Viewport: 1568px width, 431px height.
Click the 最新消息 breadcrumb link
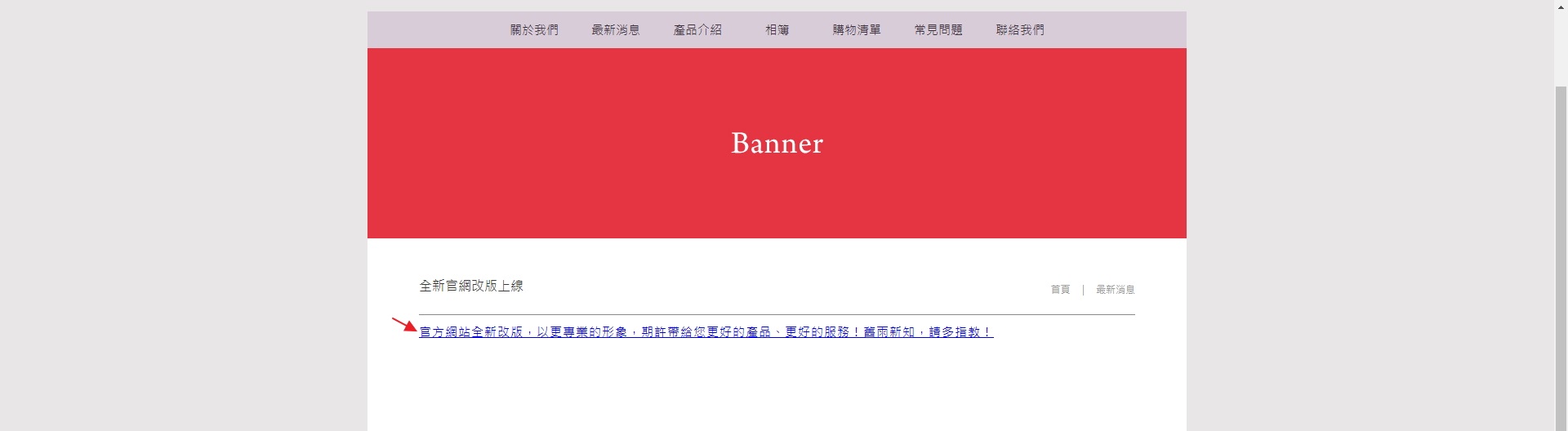(x=1115, y=290)
